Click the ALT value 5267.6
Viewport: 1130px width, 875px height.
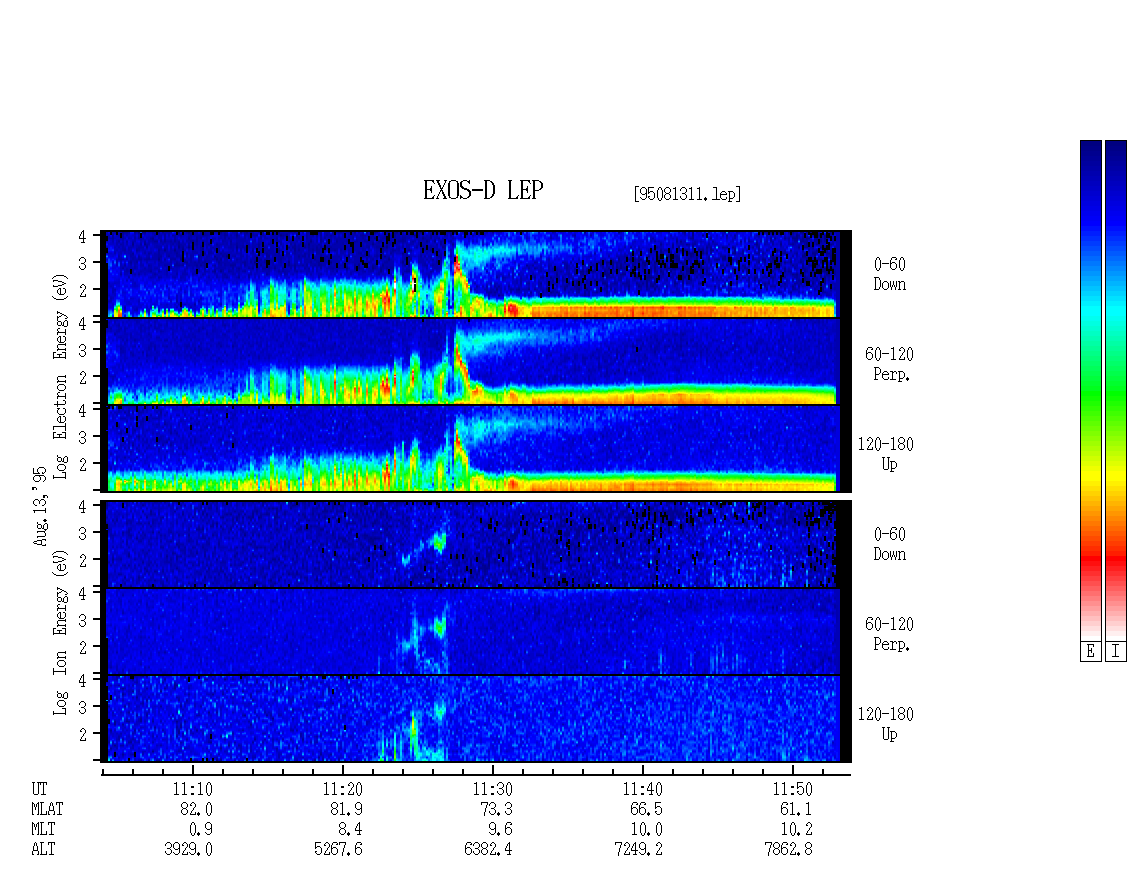[x=339, y=850]
